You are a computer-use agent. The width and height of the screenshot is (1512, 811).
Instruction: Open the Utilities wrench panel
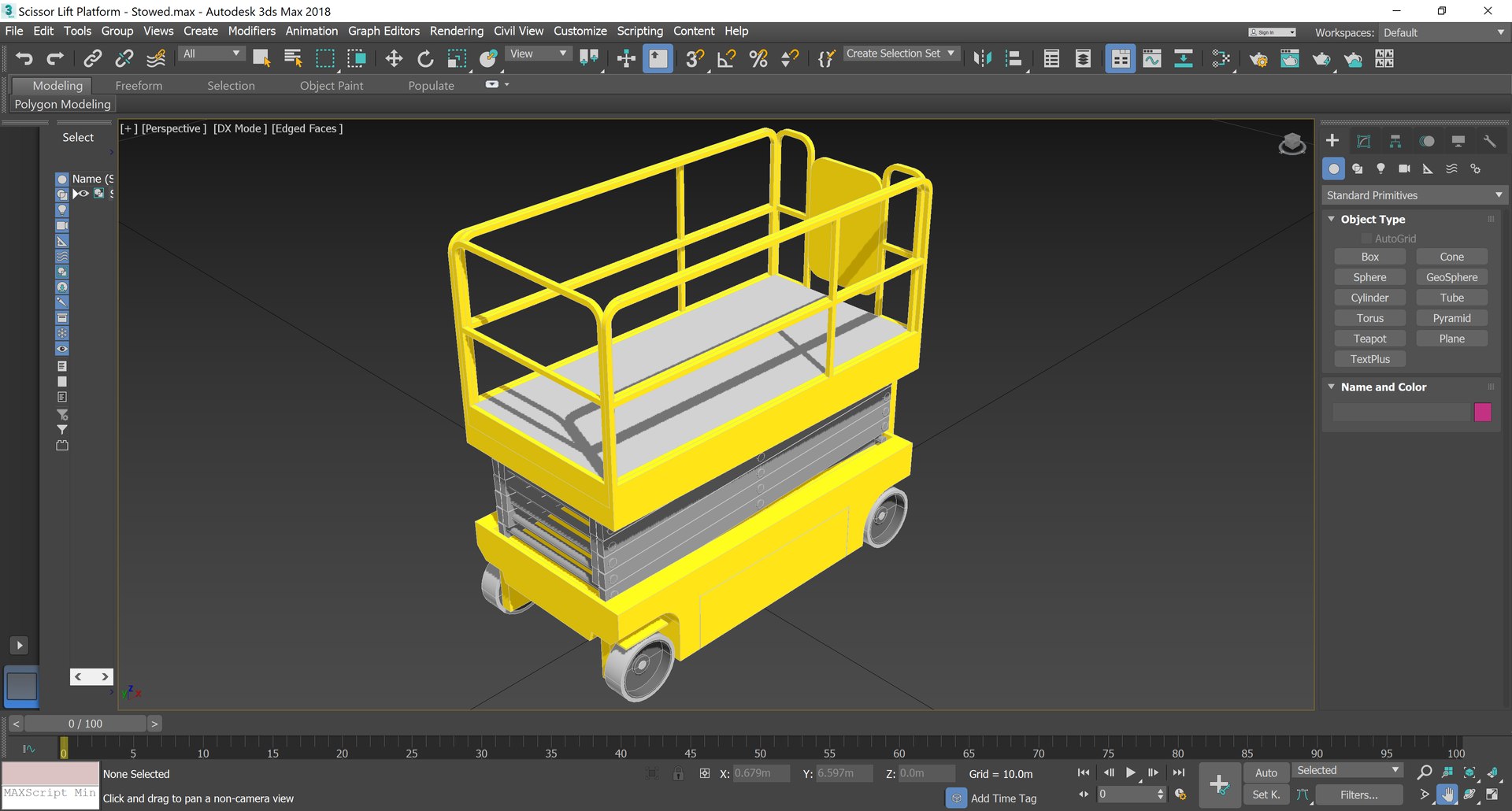click(1489, 141)
